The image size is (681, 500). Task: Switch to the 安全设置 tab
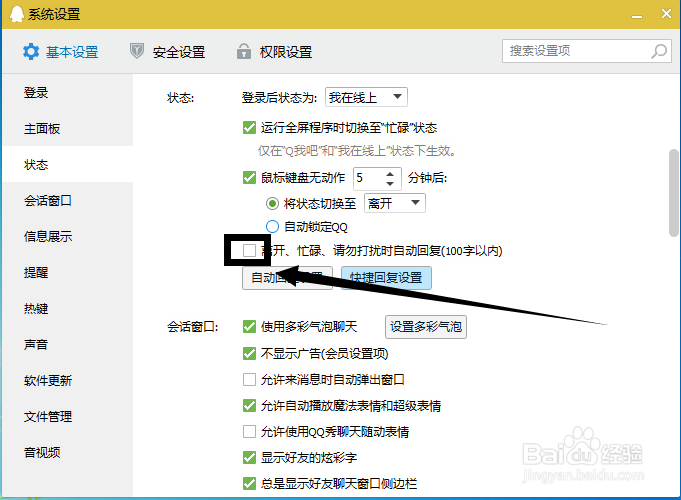click(x=168, y=52)
